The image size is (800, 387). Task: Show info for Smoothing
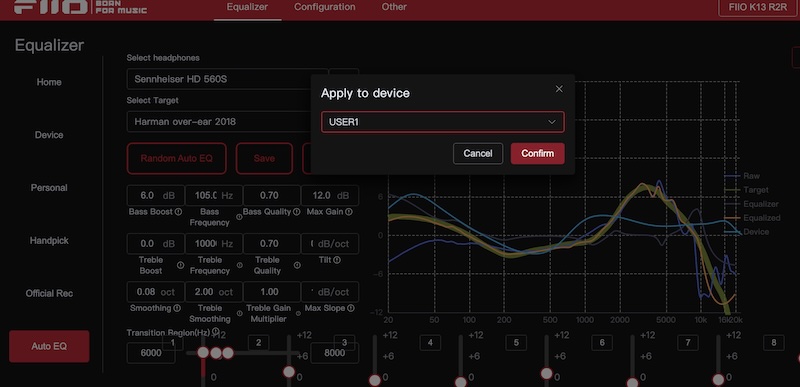(x=177, y=308)
